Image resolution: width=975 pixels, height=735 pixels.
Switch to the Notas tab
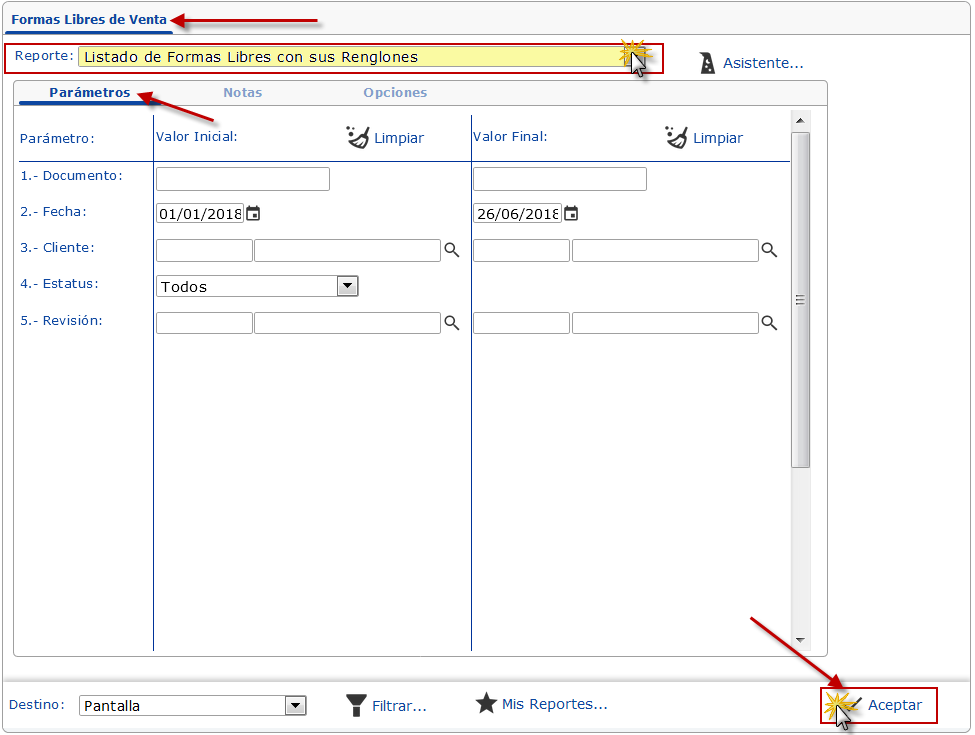point(243,93)
